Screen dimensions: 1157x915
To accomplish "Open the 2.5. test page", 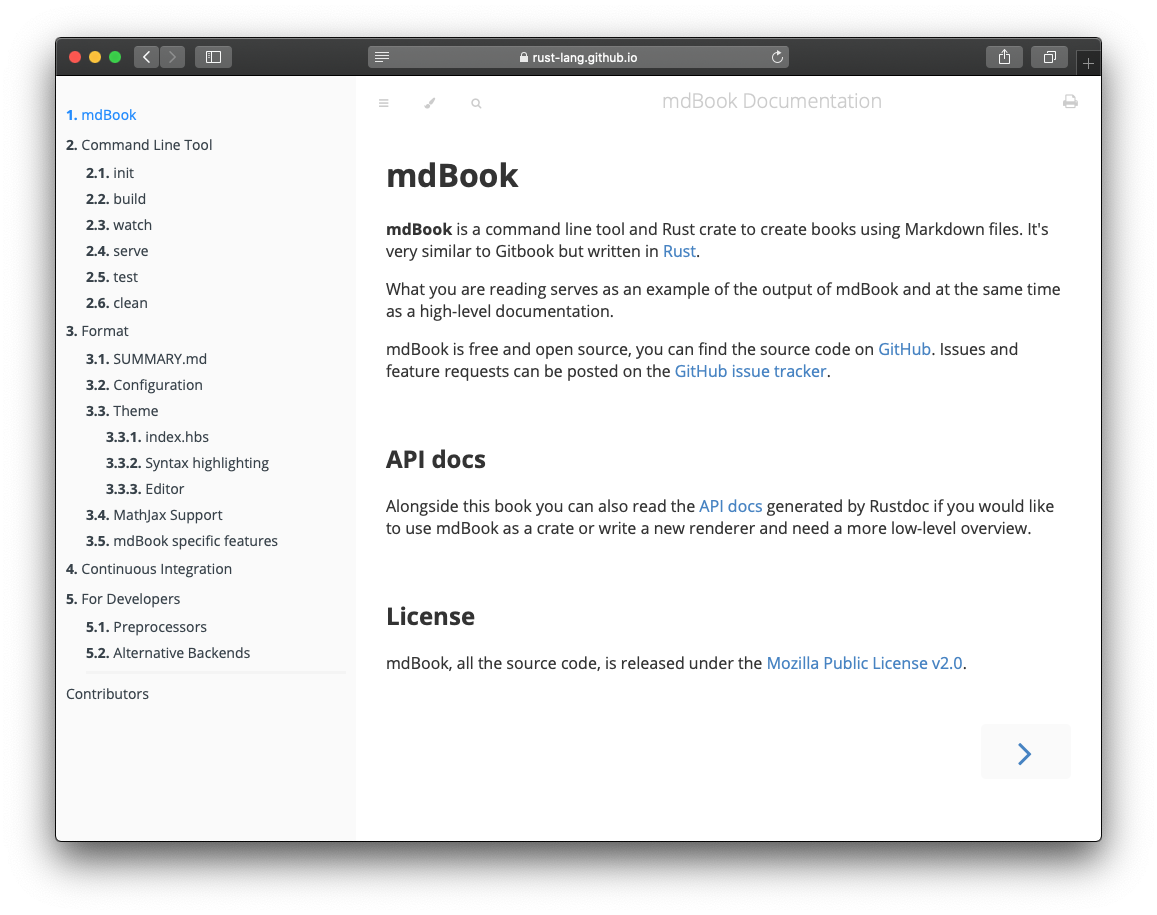I will tap(111, 277).
